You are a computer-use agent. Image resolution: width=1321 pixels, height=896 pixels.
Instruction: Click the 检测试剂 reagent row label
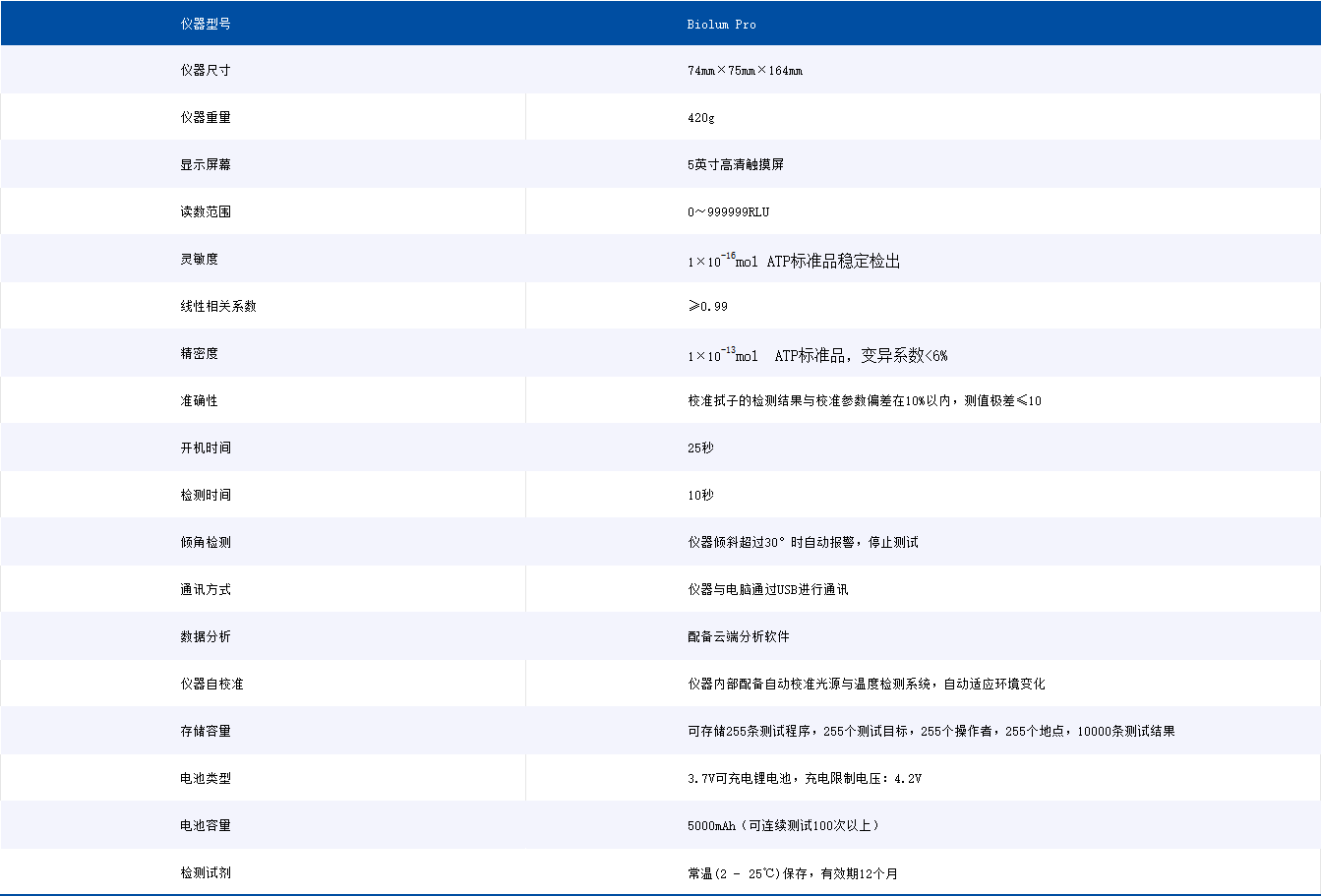[204, 872]
